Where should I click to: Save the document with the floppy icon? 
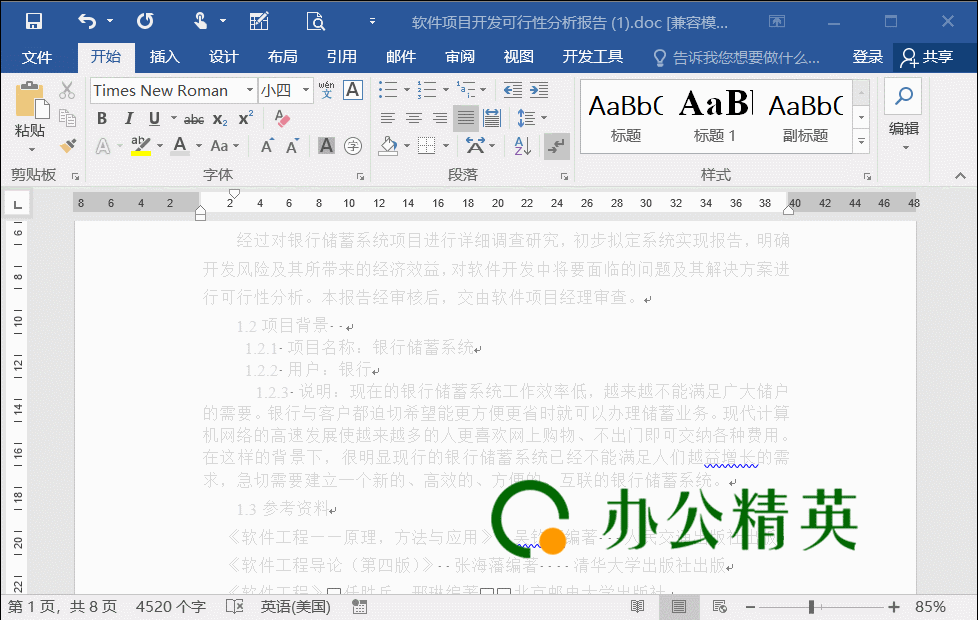click(x=34, y=22)
